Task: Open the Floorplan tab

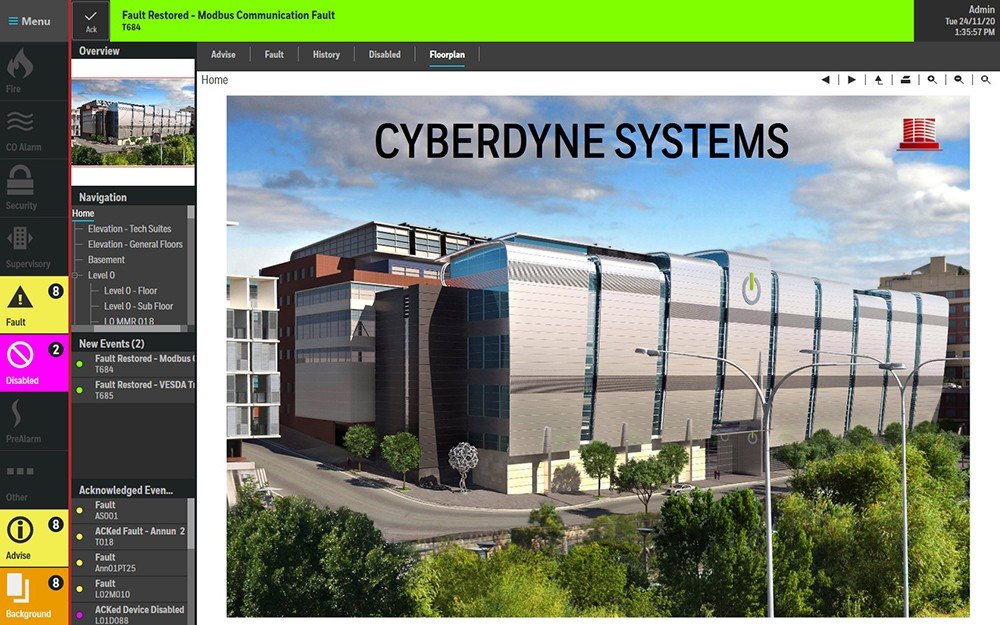Action: coord(447,54)
